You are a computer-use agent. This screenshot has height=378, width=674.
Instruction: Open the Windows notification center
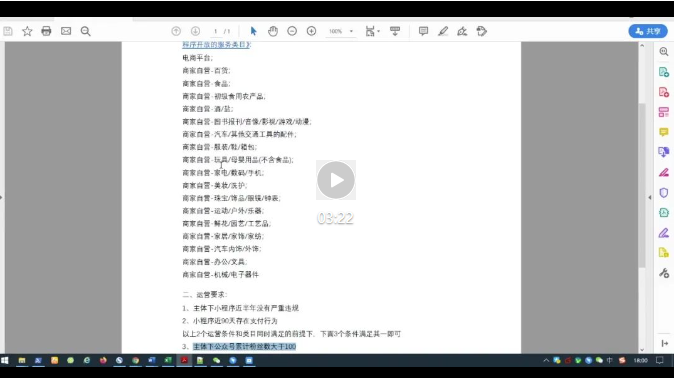(x=660, y=360)
